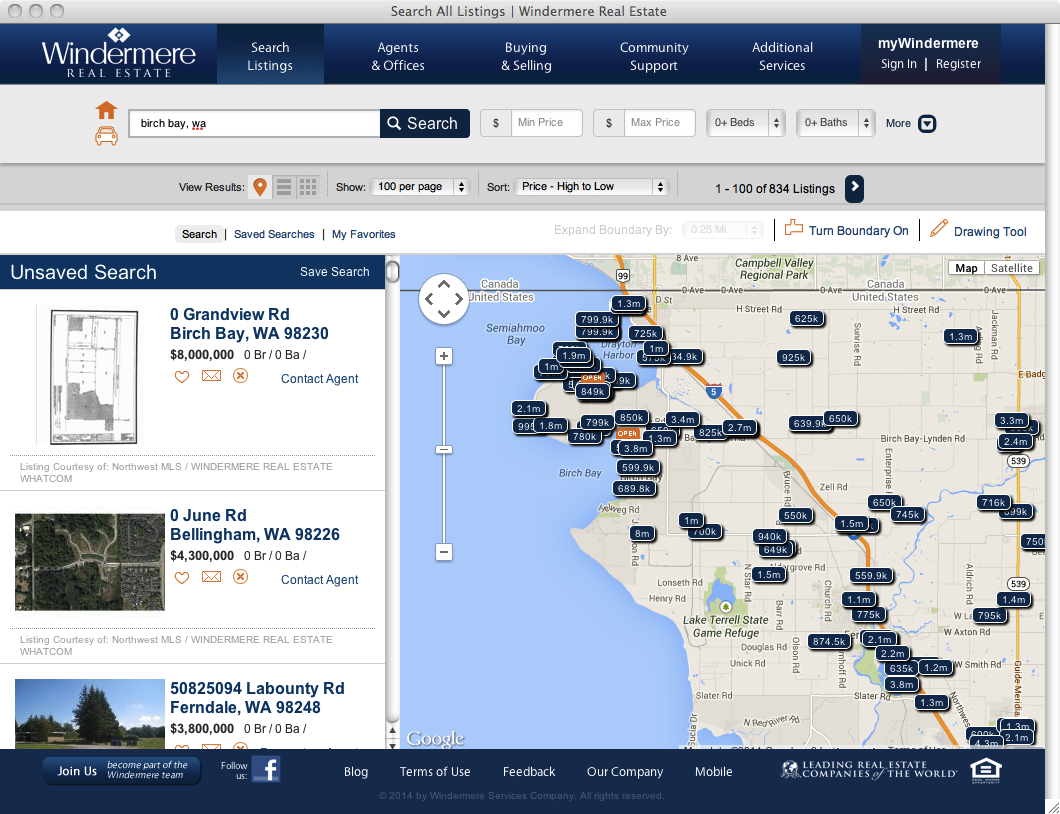Viewport: 1060px width, 814px height.
Task: Open the 874.5k map price marker
Action: coord(829,641)
